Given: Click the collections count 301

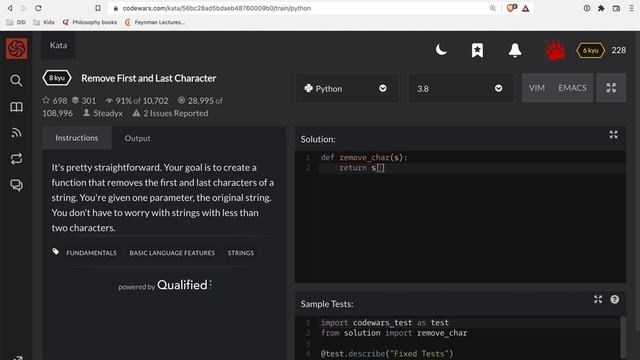Looking at the screenshot, I should (84, 100).
